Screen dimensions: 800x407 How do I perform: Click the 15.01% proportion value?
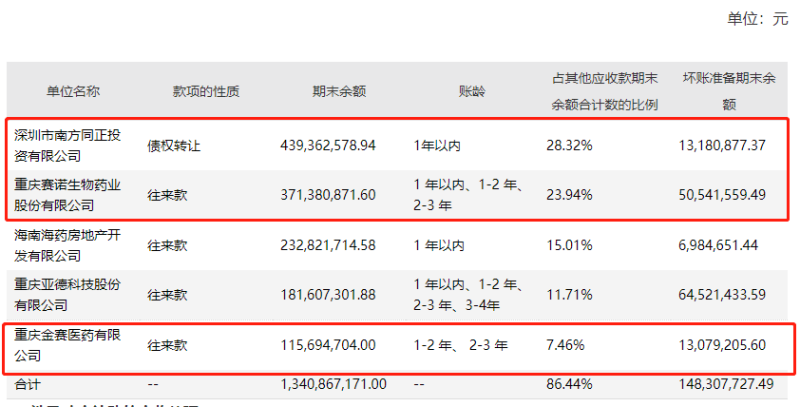pyautogui.click(x=569, y=245)
